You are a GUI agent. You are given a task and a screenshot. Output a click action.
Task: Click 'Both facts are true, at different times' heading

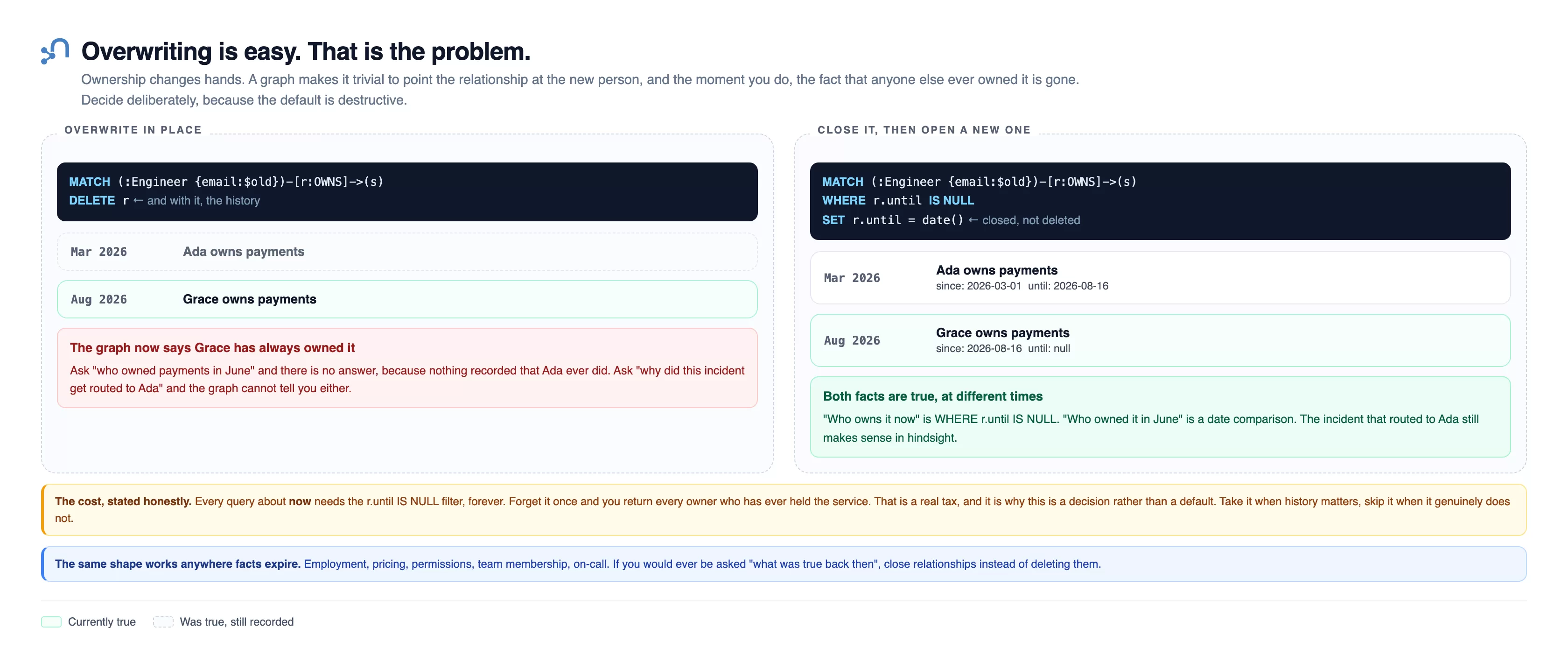tap(932, 396)
